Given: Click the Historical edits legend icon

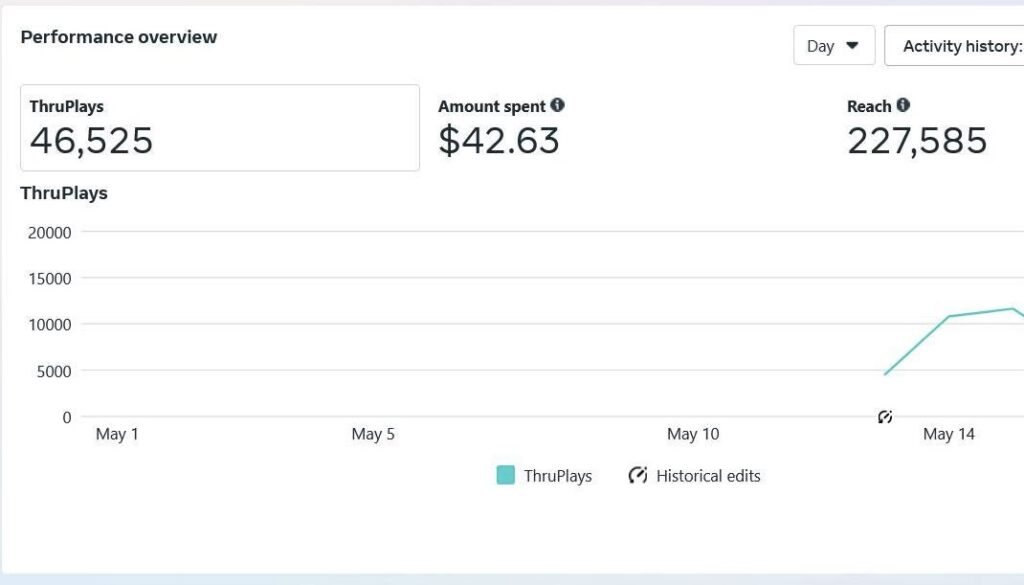Looking at the screenshot, I should point(638,475).
